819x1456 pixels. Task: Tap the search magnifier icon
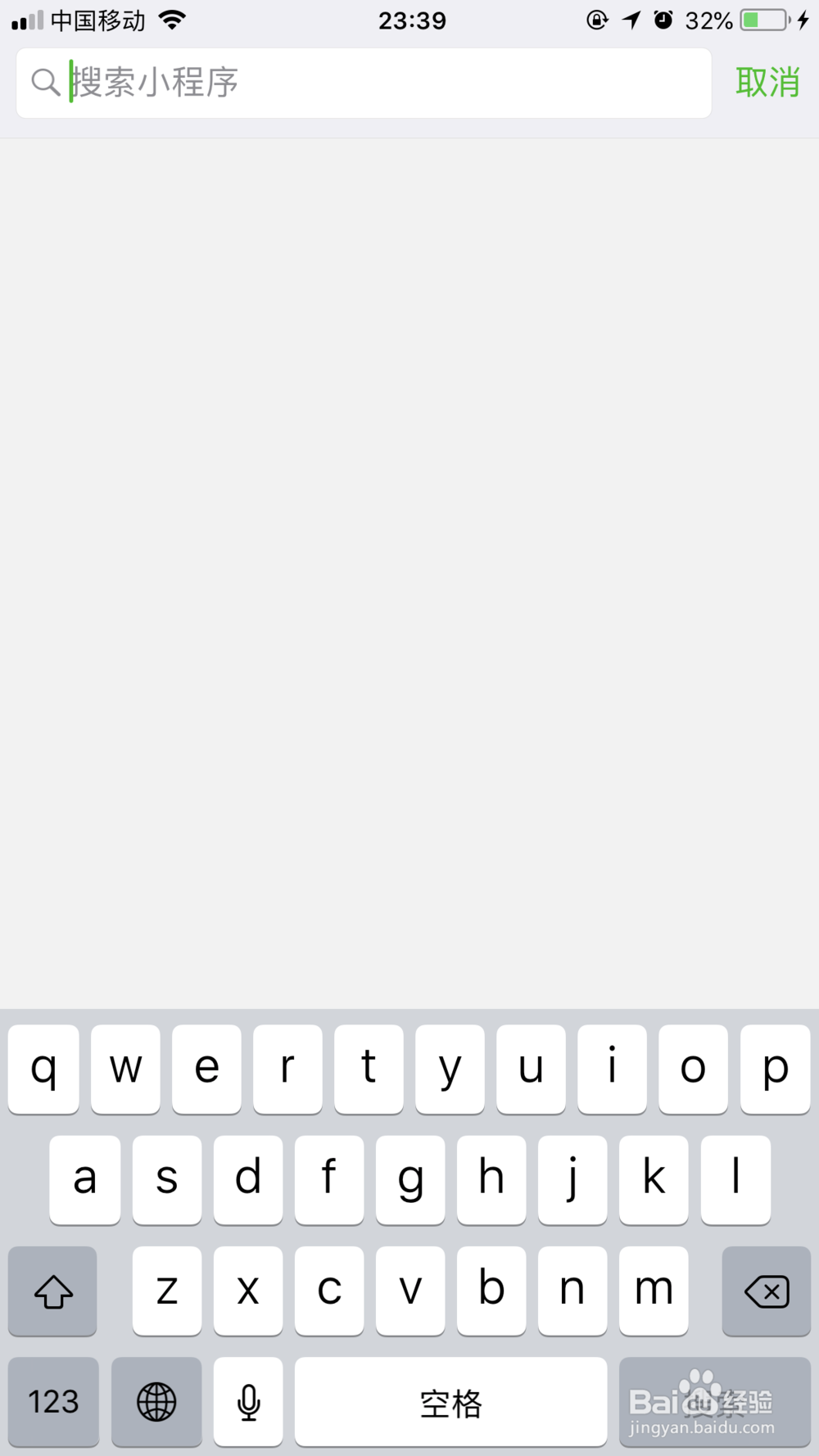tap(46, 83)
